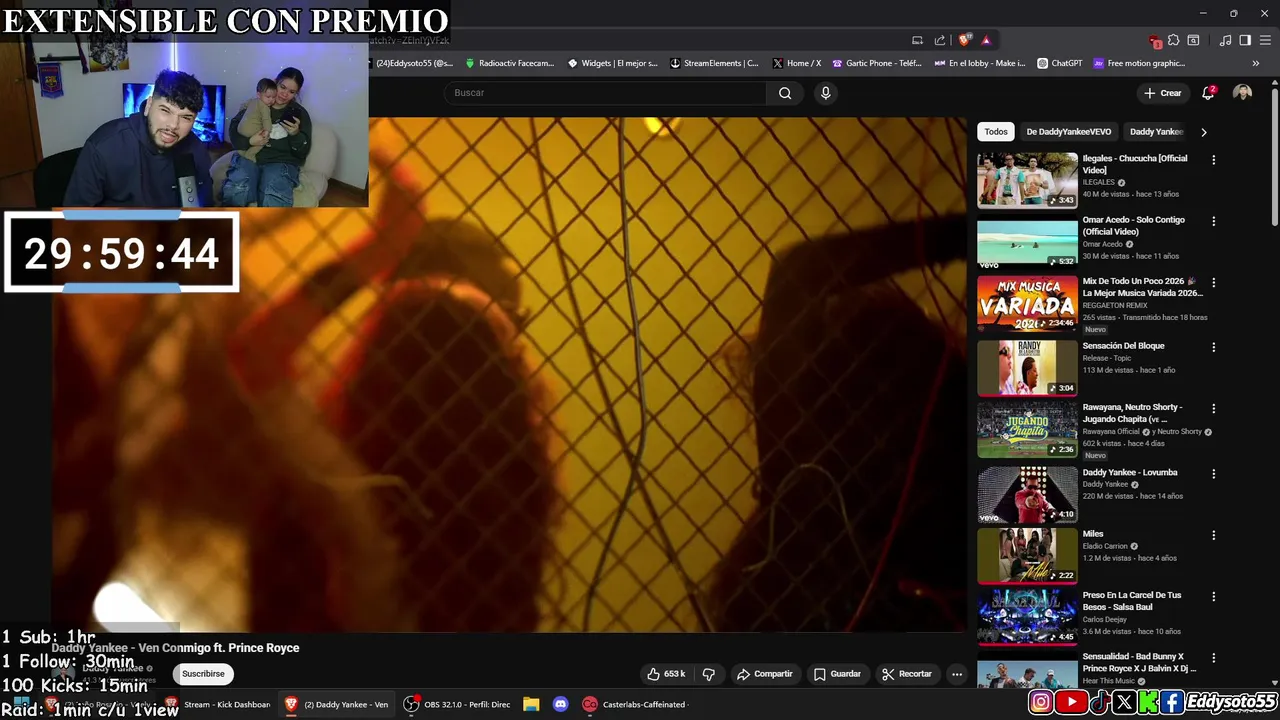This screenshot has width=1280, height=720.
Task: Click the media control music note icon
Action: point(1225,40)
